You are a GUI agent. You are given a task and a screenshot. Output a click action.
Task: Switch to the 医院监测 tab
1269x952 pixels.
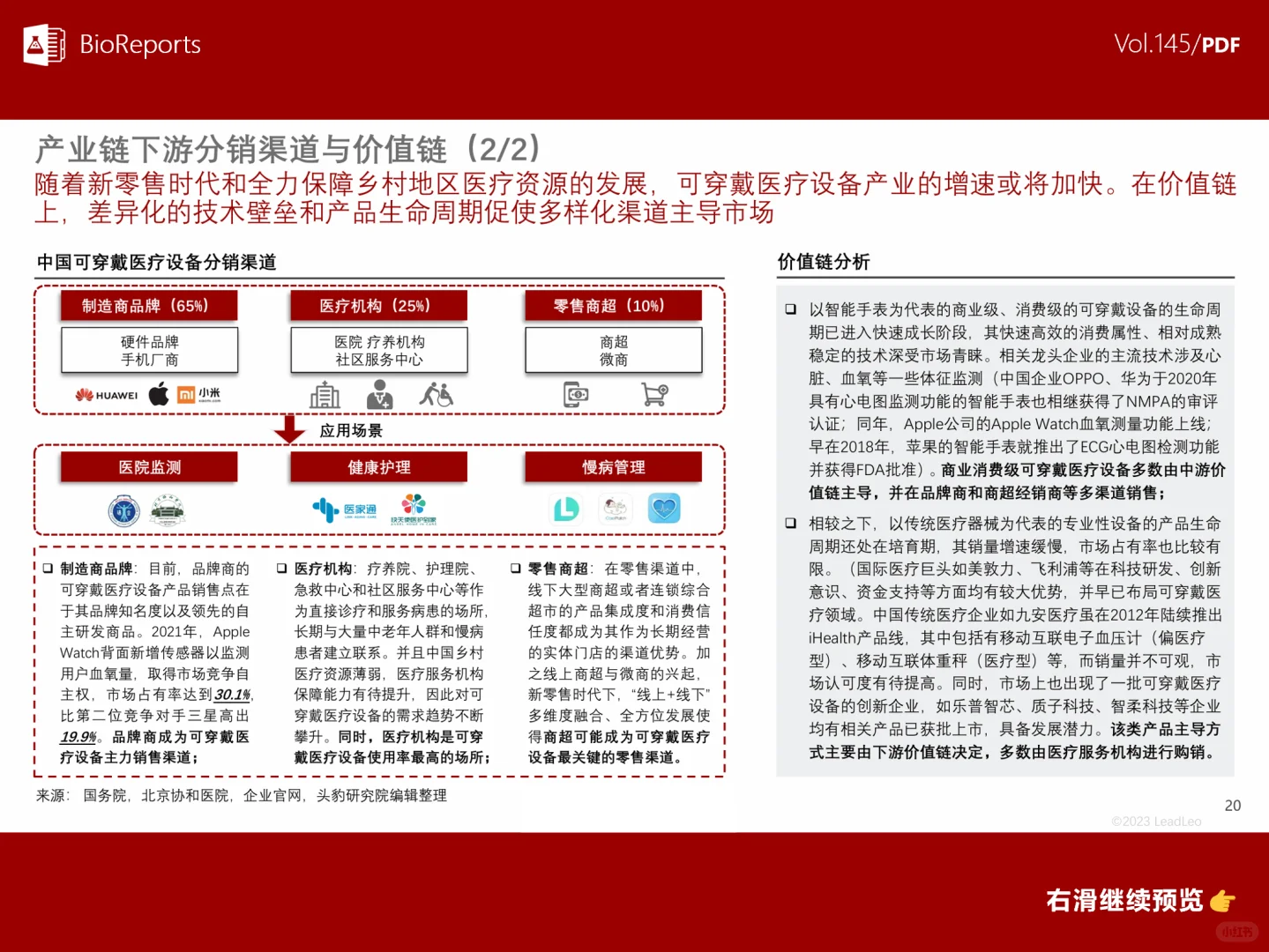tap(148, 467)
